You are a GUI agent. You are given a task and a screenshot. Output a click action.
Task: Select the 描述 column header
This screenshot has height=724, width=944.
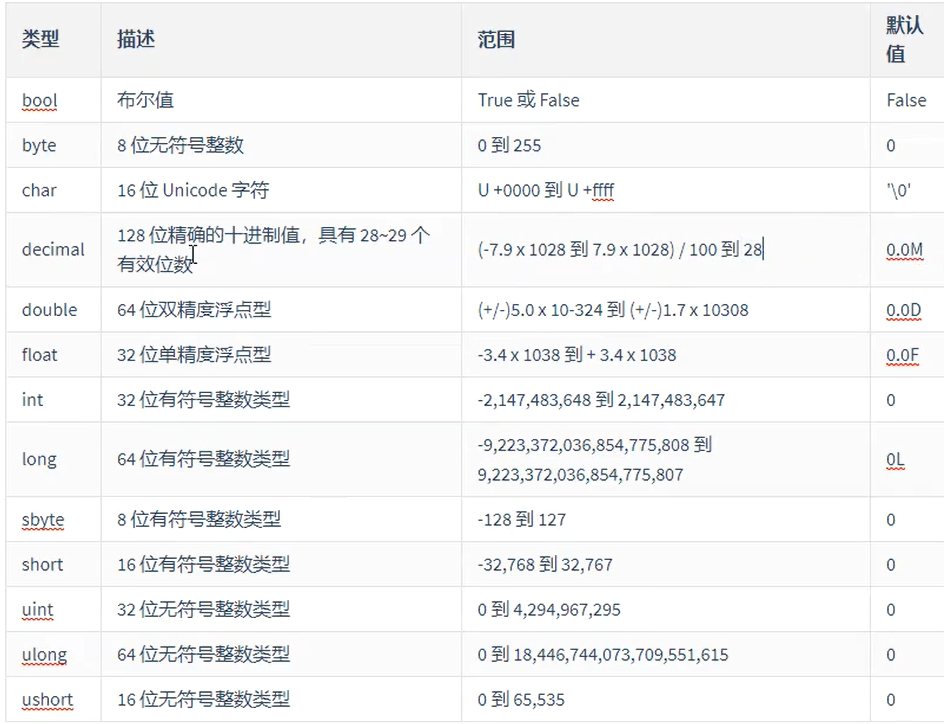tap(136, 39)
